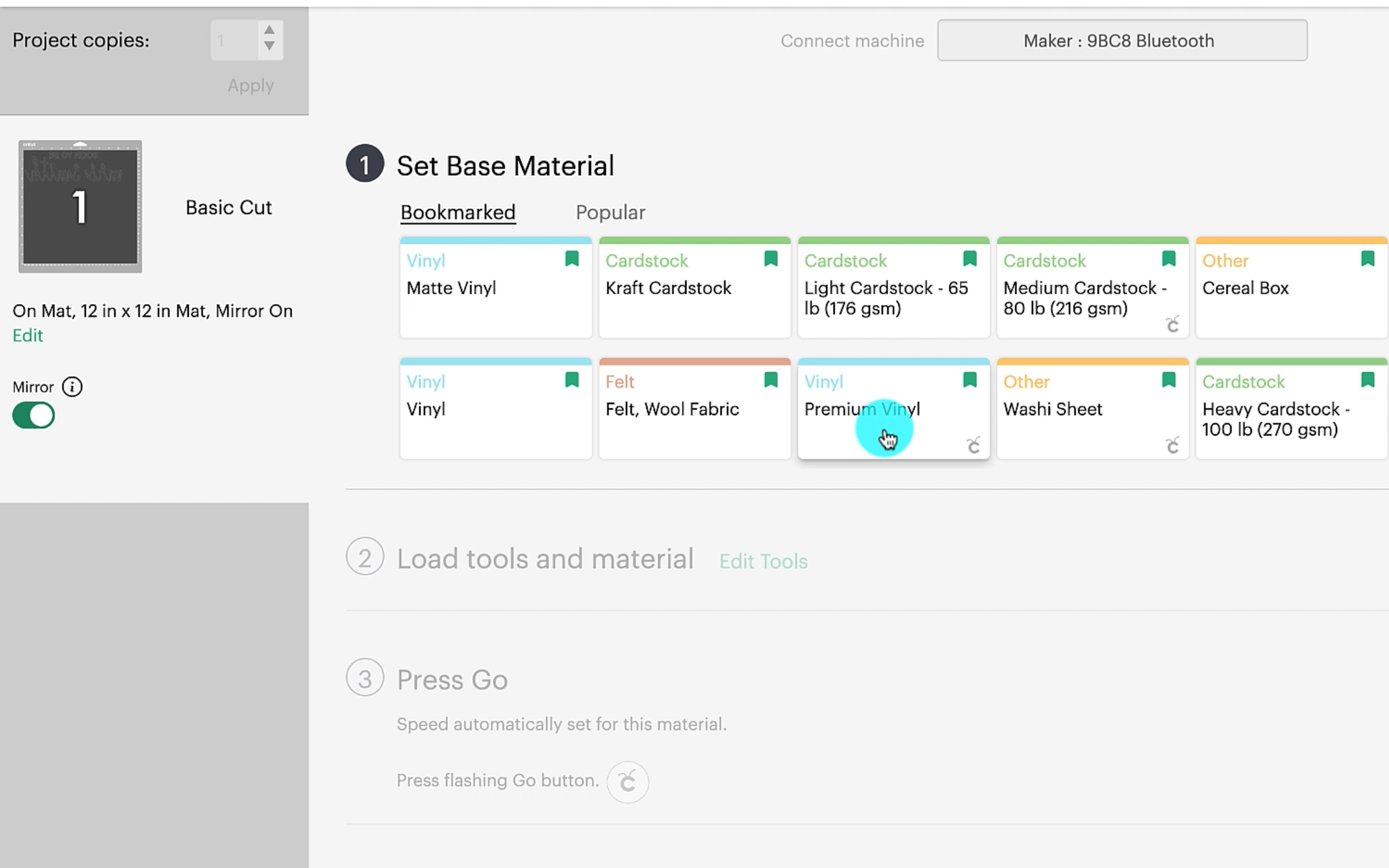Increase project copies with up arrow
The width and height of the screenshot is (1389, 868).
pyautogui.click(x=269, y=30)
